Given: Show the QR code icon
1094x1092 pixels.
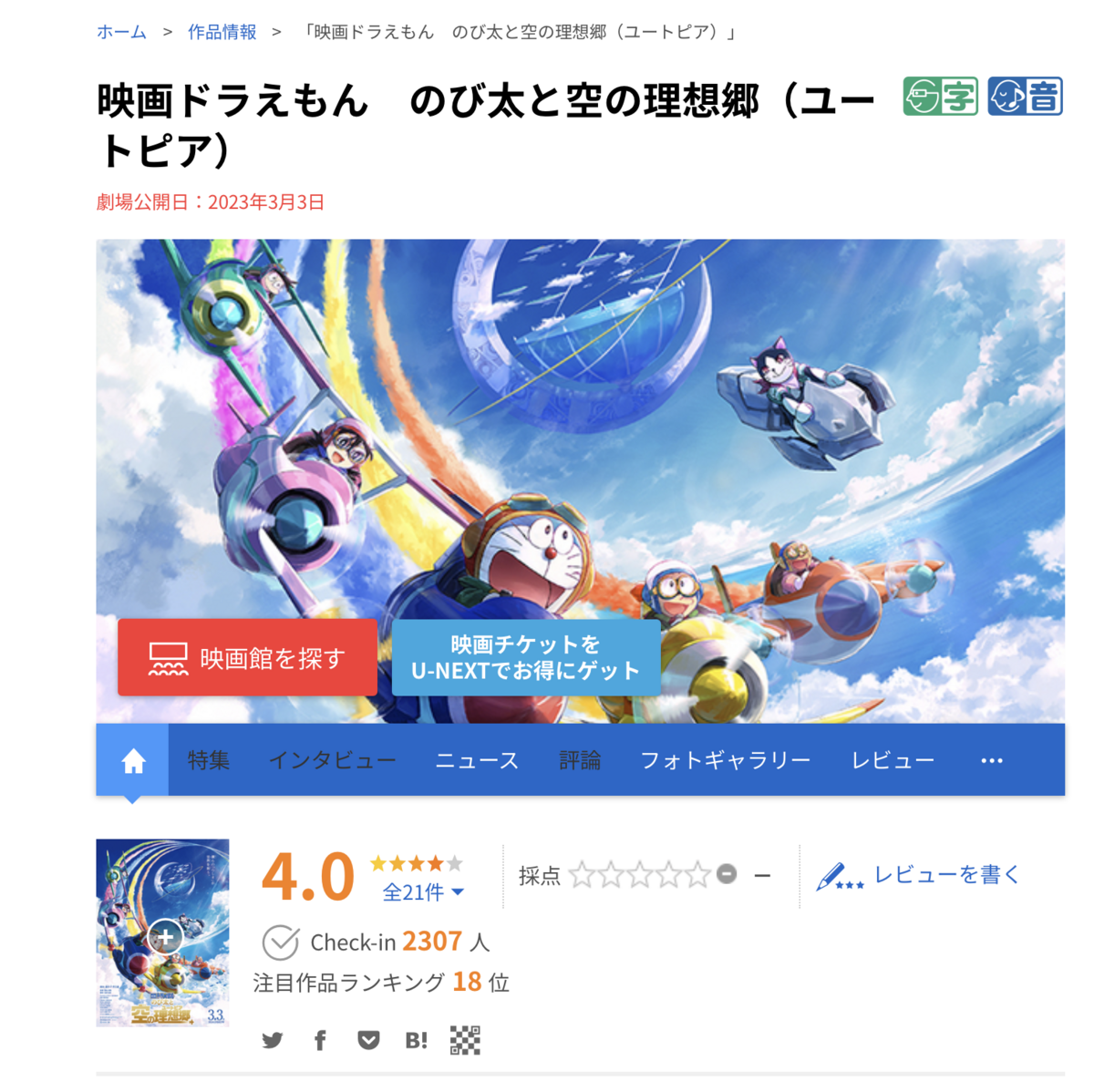Looking at the screenshot, I should pos(465,1040).
